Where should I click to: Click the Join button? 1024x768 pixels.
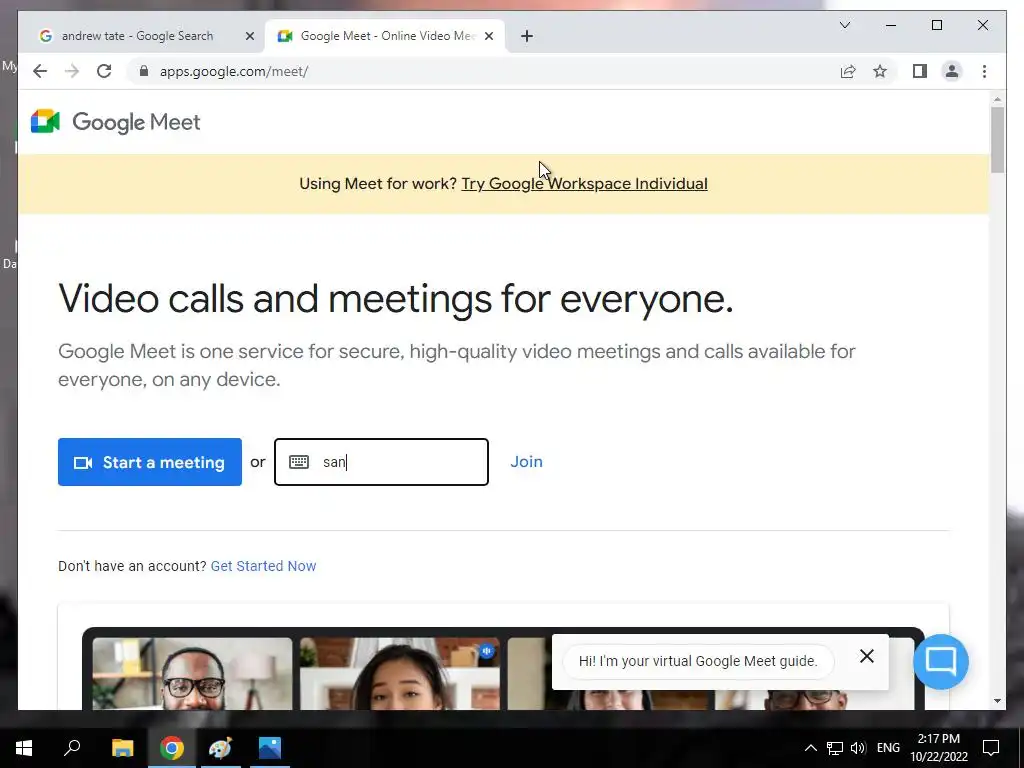click(x=526, y=462)
